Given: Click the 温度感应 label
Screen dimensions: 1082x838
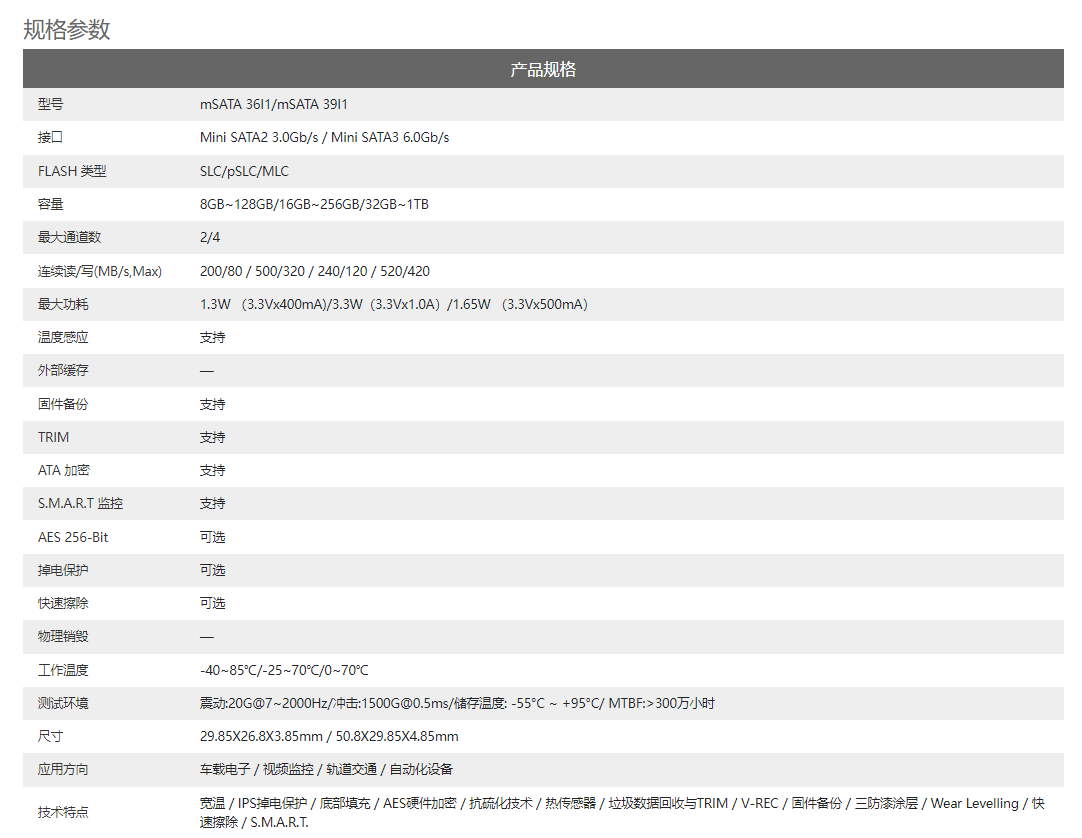Looking at the screenshot, I should [63, 338].
